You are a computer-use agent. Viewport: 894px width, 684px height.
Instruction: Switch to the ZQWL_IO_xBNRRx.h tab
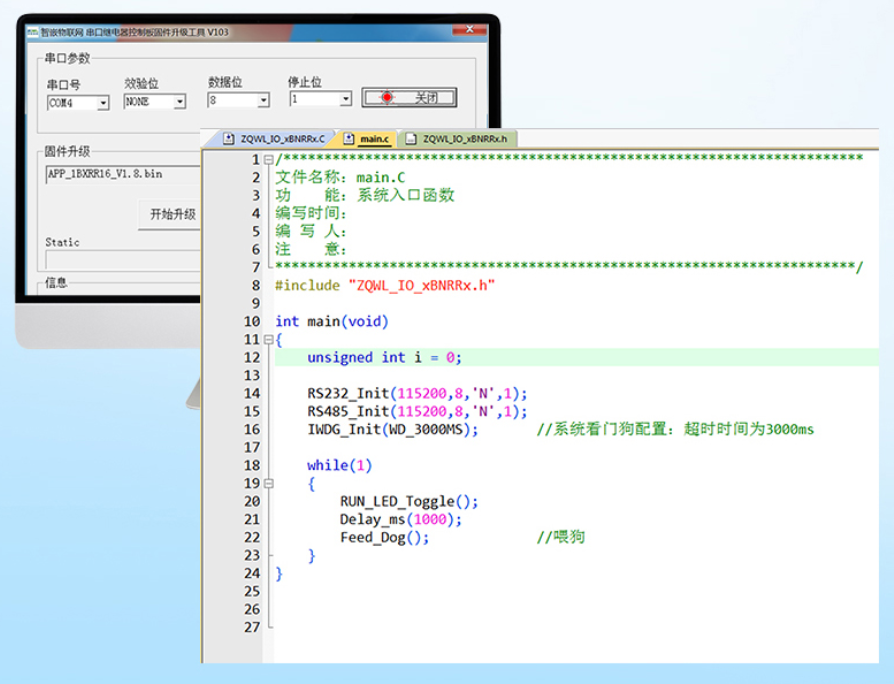click(x=464, y=139)
